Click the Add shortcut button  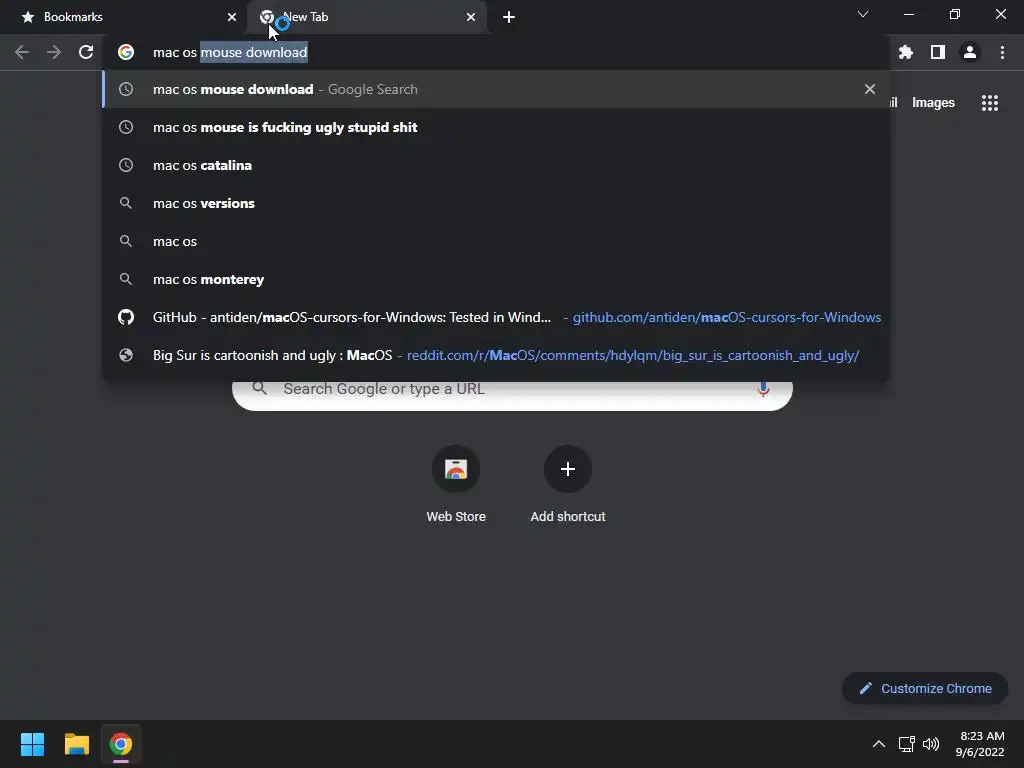point(568,484)
